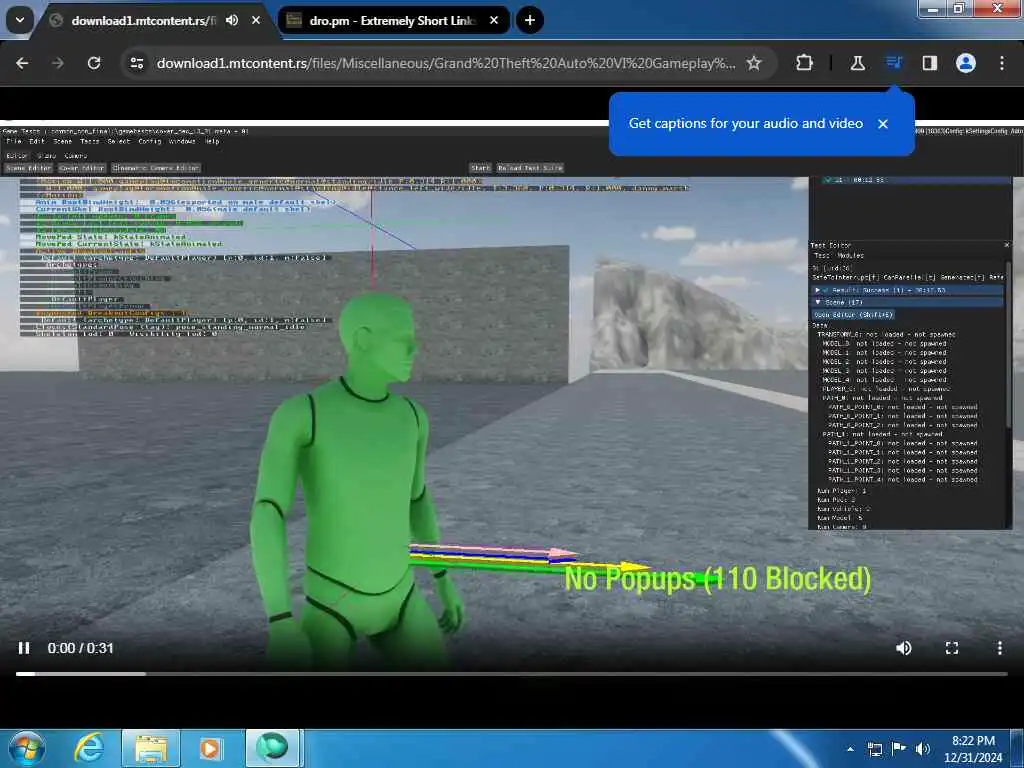Open the Extensions puzzle icon

coord(805,63)
